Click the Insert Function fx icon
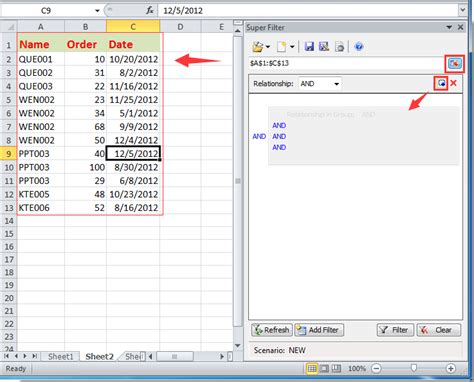This screenshot has height=382, width=474. [x=150, y=11]
